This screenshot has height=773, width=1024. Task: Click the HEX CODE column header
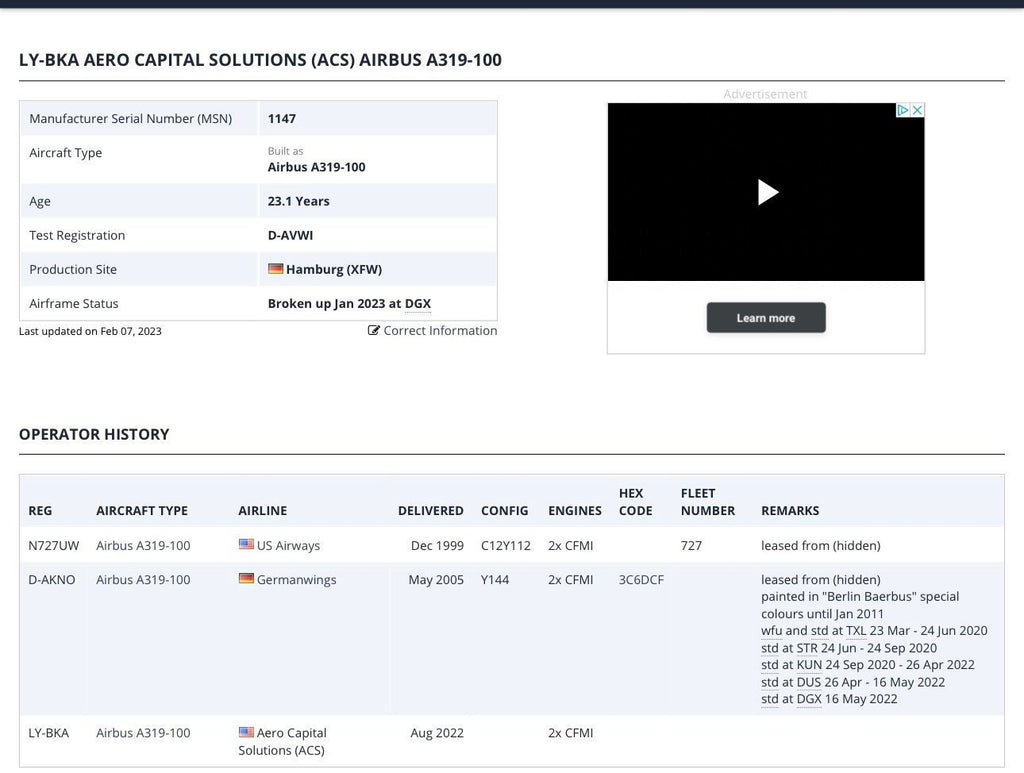point(635,502)
